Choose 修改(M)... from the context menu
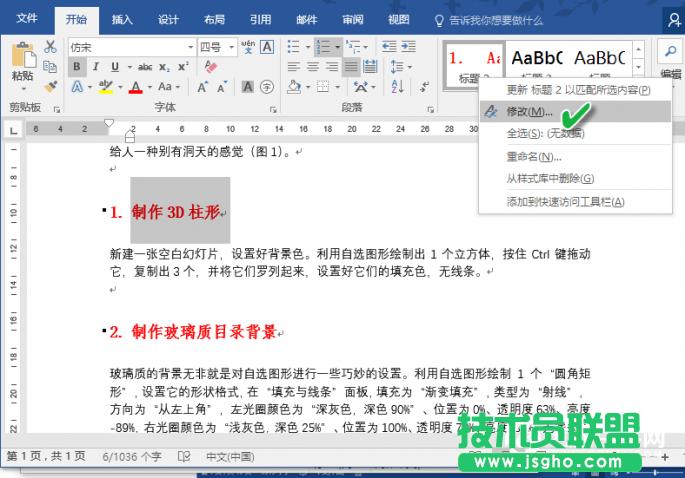Viewport: 685px width, 478px height. (530, 111)
